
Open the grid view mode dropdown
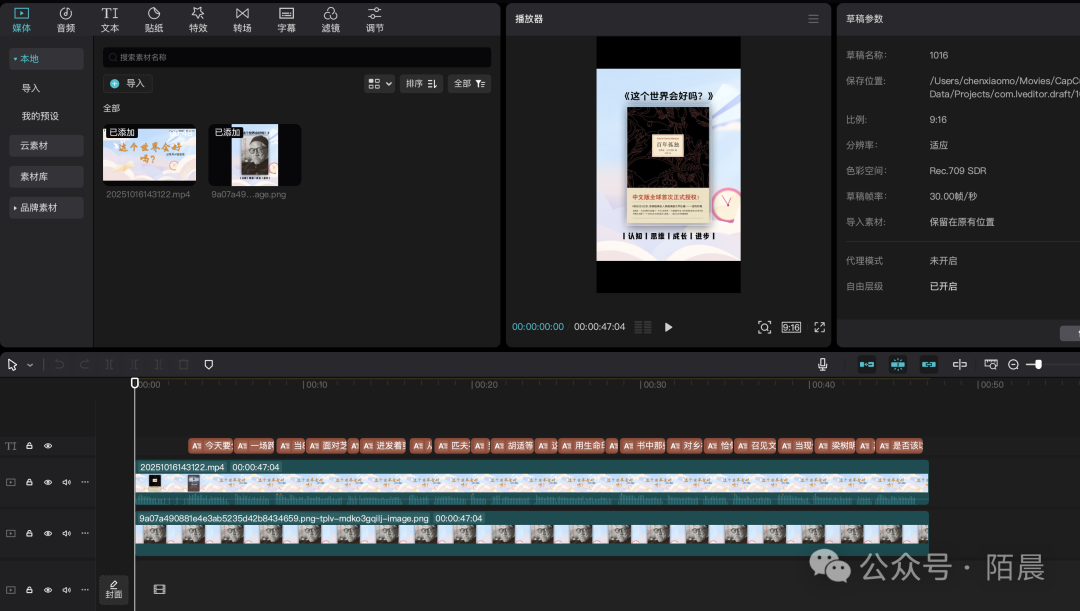380,84
